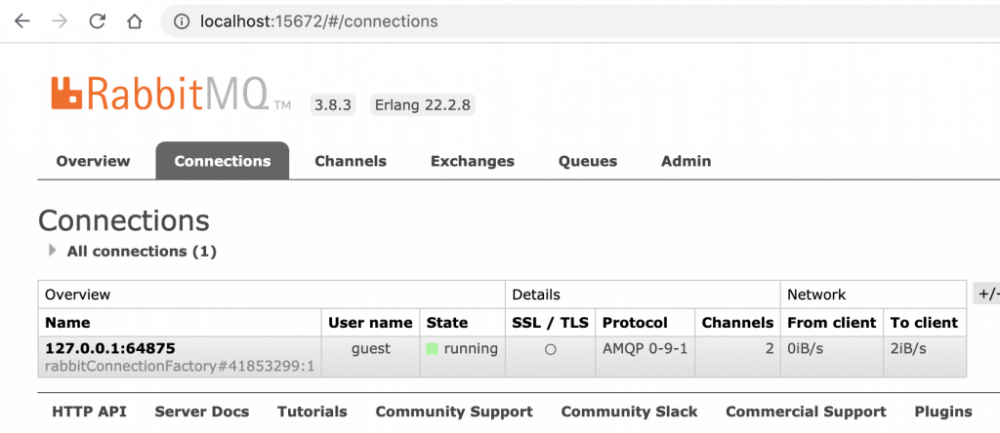This screenshot has height=433, width=1000.
Task: Expand the All connections section
Action: [53, 251]
